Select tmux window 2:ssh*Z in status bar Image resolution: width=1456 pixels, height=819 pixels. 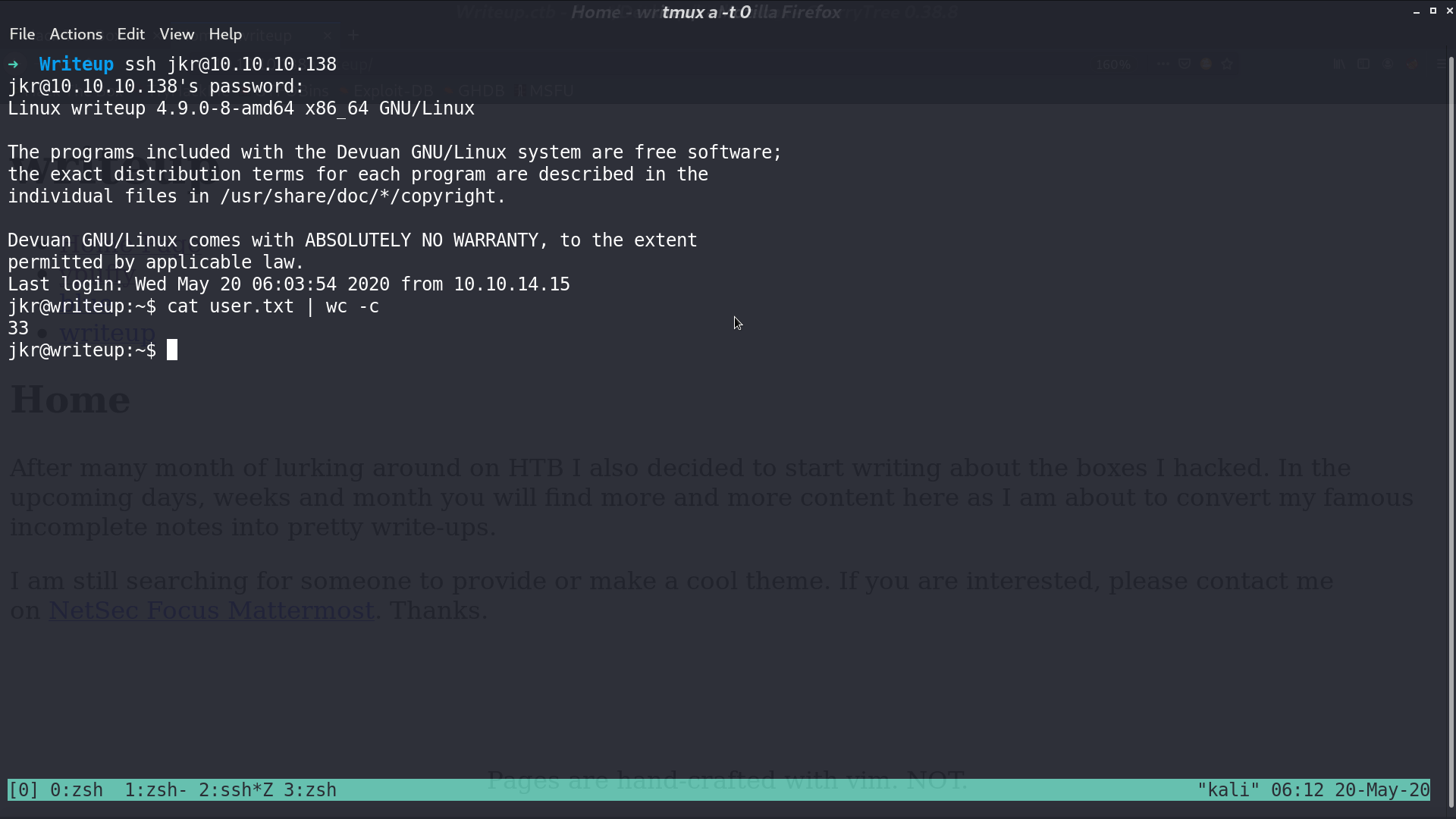coord(235,790)
